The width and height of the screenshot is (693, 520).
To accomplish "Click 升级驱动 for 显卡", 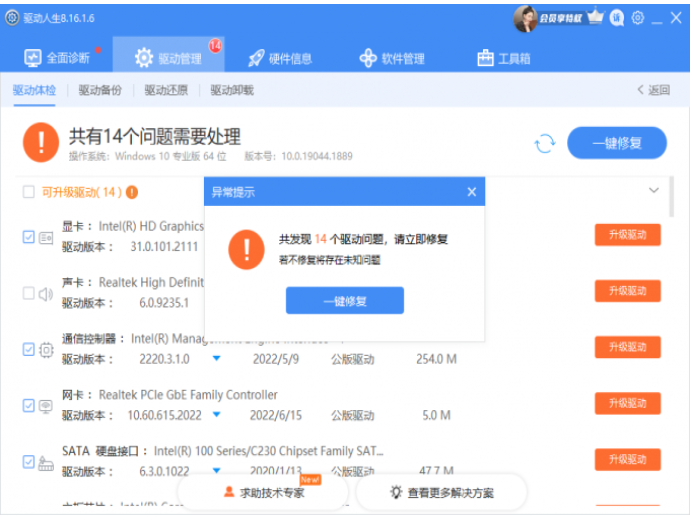I will (628, 235).
